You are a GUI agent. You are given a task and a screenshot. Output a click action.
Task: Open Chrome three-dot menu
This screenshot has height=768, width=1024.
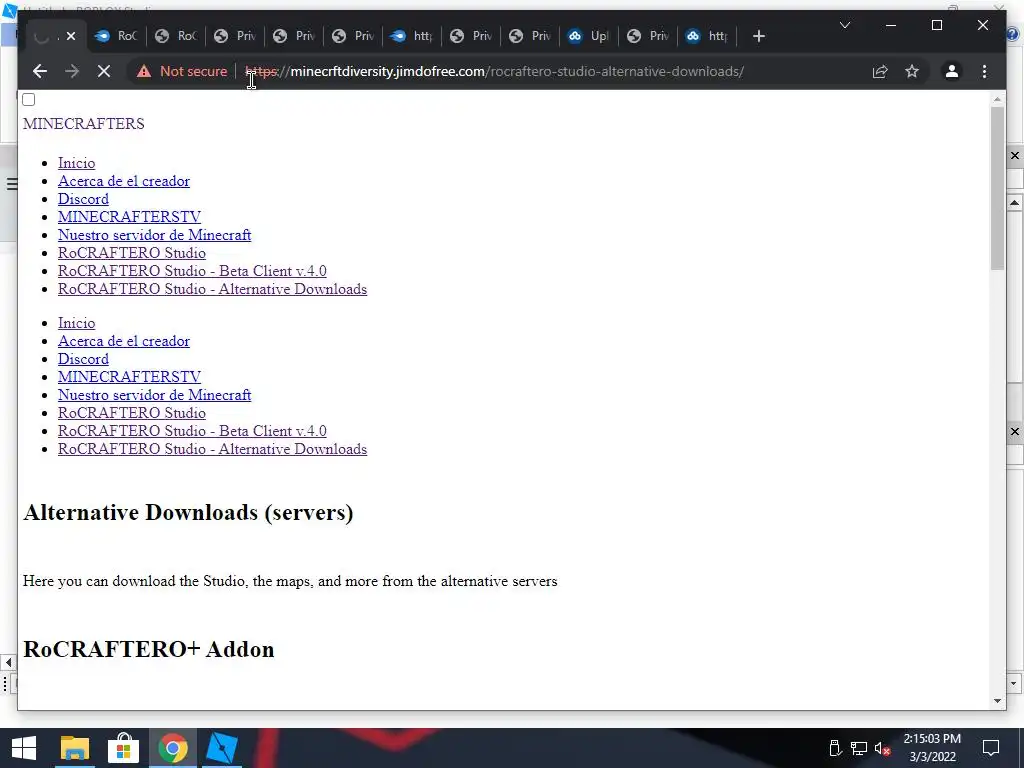point(984,71)
